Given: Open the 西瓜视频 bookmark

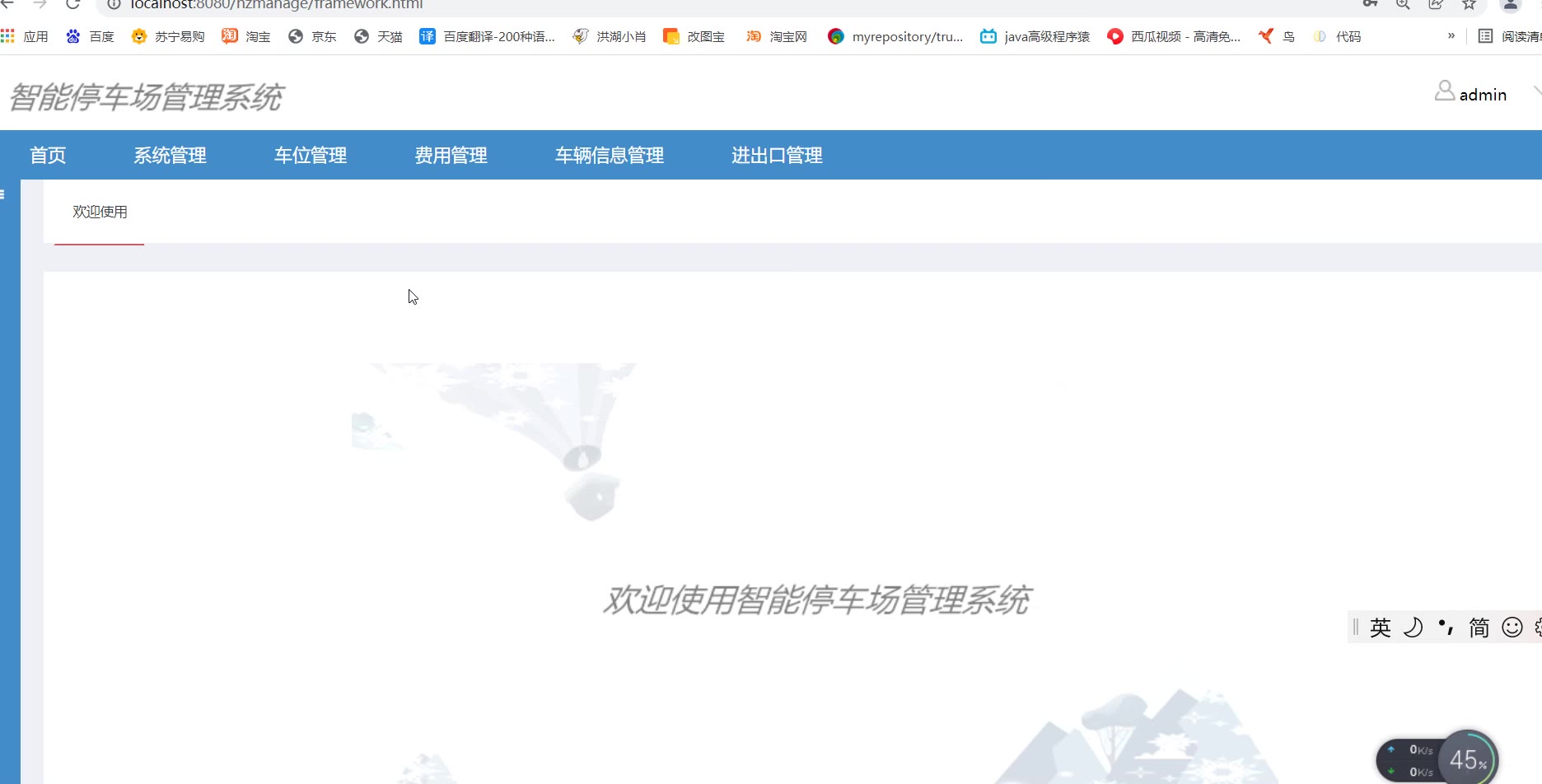Looking at the screenshot, I should tap(1174, 36).
